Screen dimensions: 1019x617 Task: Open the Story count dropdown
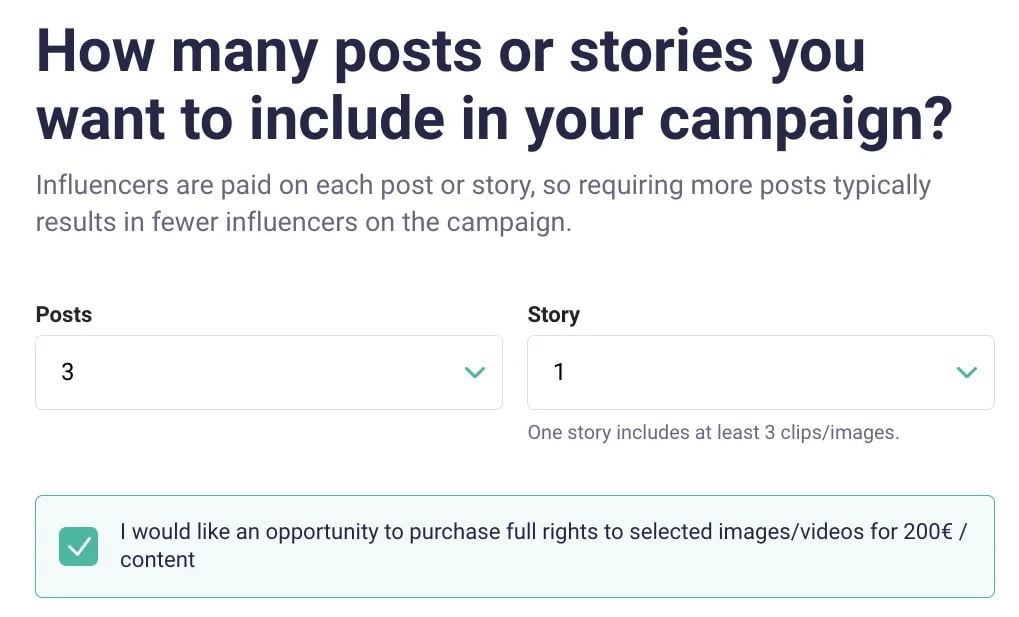(x=760, y=372)
